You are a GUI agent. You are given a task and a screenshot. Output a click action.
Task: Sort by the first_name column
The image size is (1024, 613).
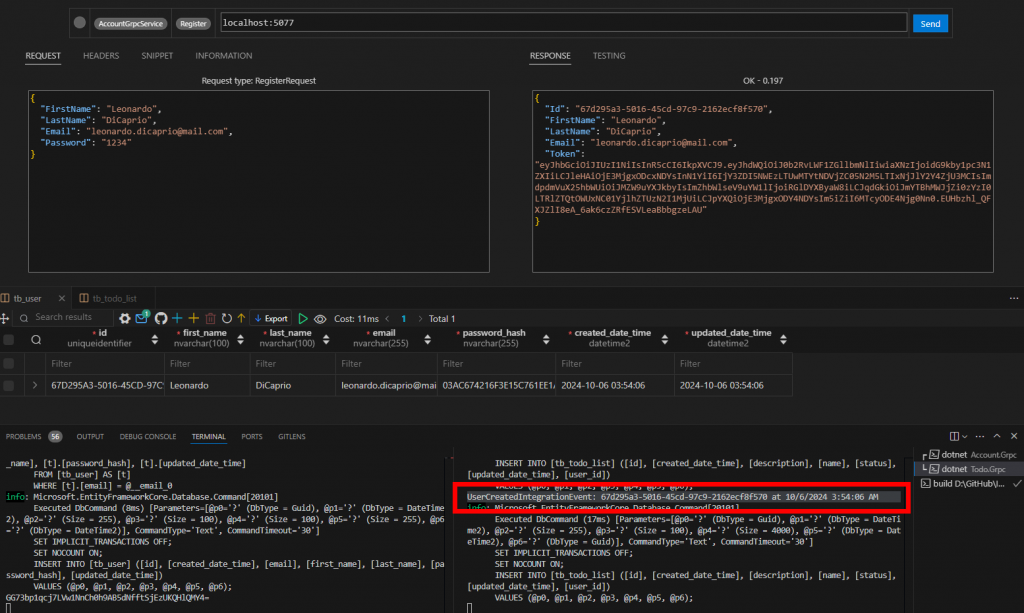point(240,339)
